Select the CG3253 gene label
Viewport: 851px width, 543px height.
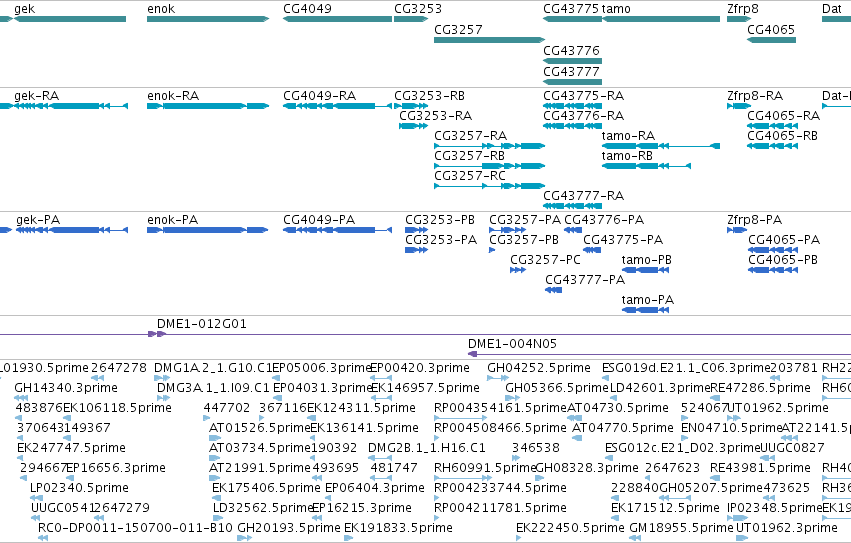coord(418,9)
